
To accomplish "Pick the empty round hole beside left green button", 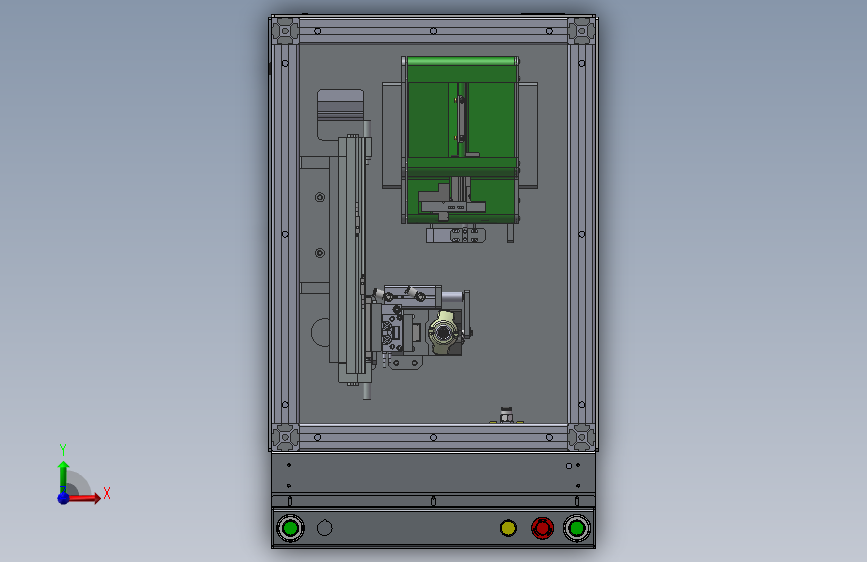I will coord(325,528).
